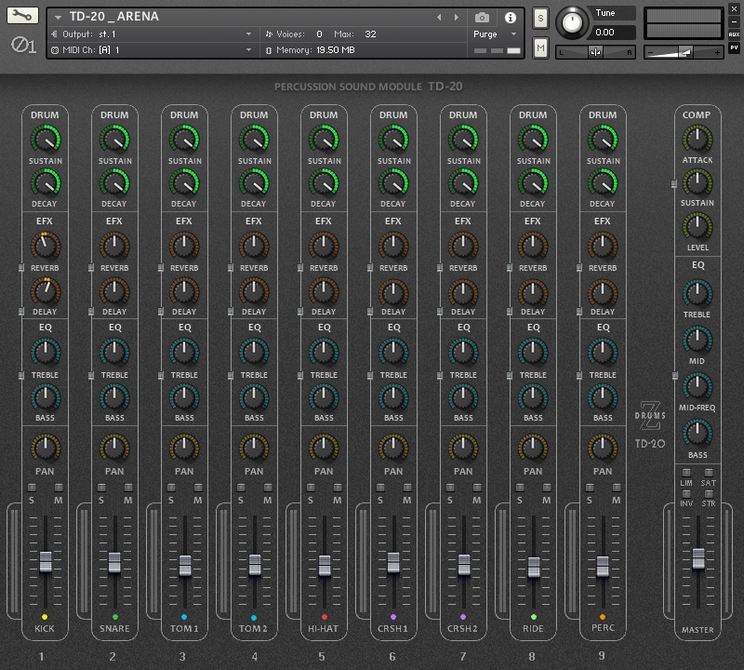The height and width of the screenshot is (670, 744).
Task: Click the Max voices value 32
Action: click(371, 34)
